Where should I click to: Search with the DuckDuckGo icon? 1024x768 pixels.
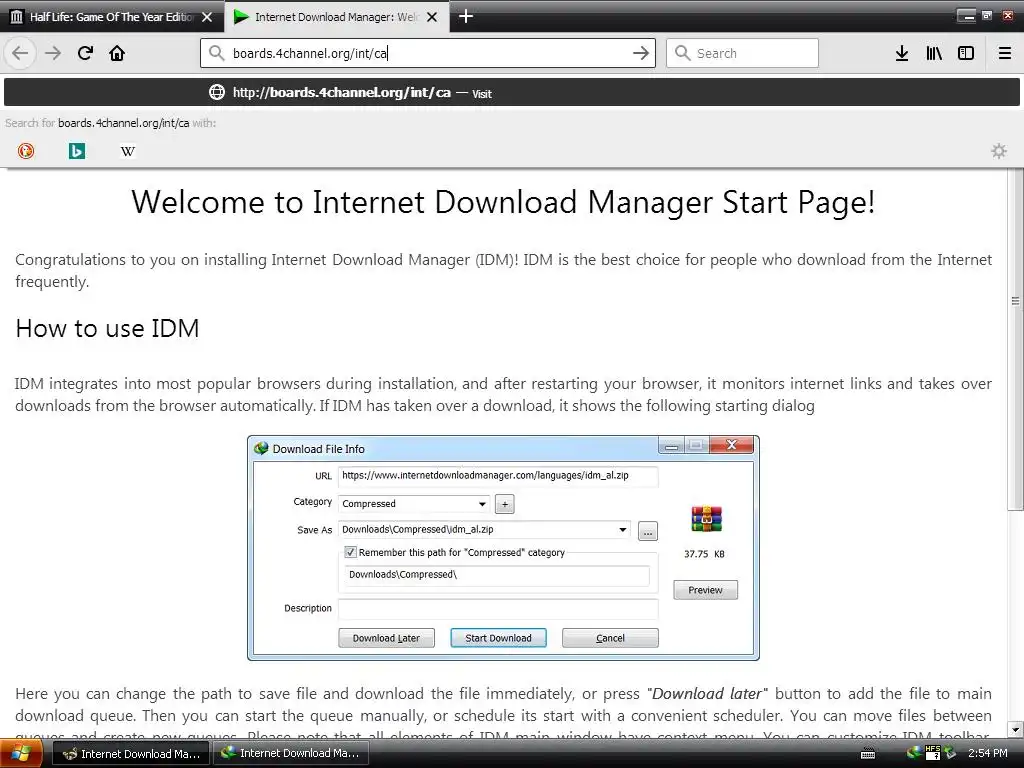26,151
